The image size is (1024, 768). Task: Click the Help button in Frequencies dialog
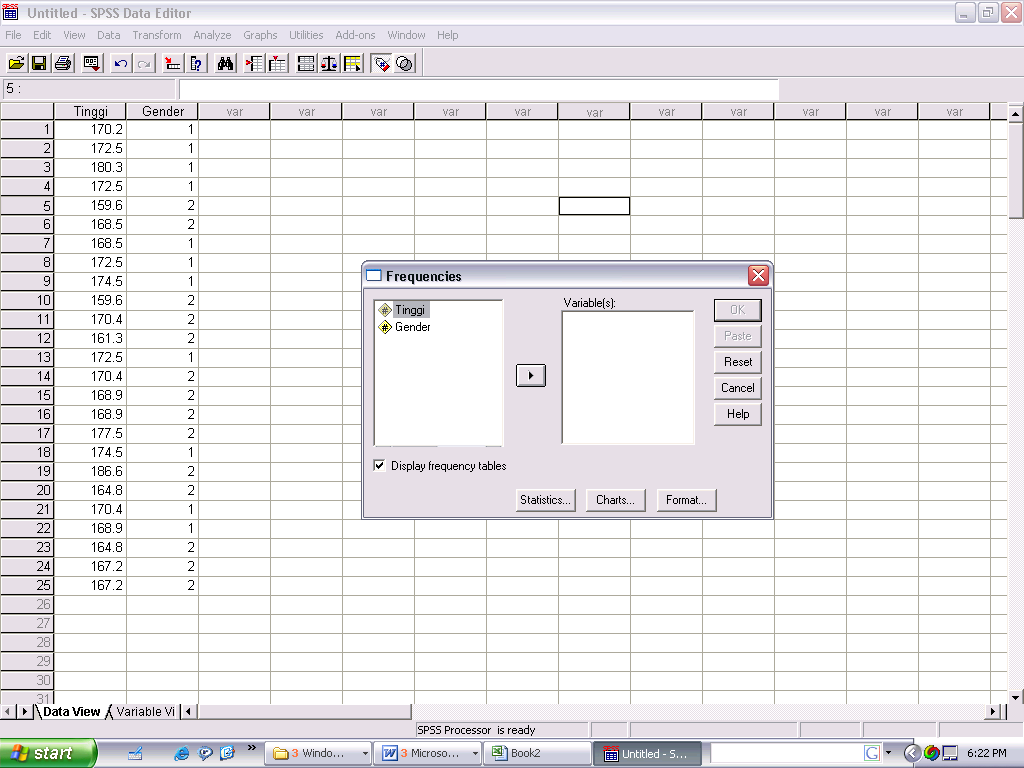tap(738, 414)
